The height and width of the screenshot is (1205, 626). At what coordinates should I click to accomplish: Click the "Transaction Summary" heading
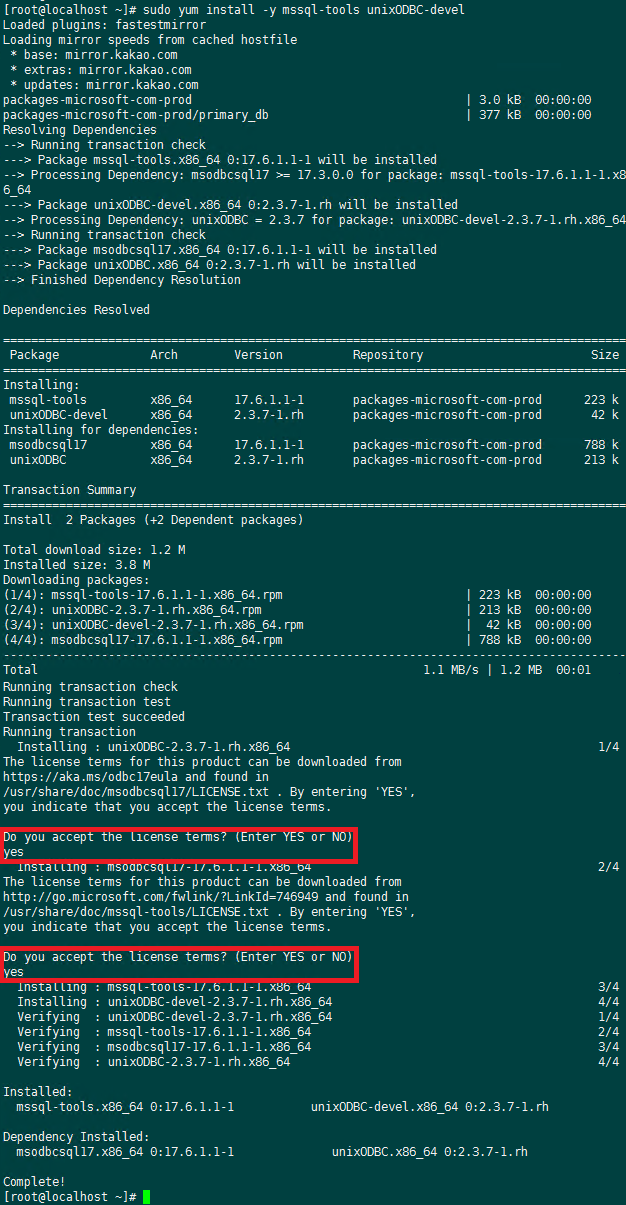pos(69,490)
